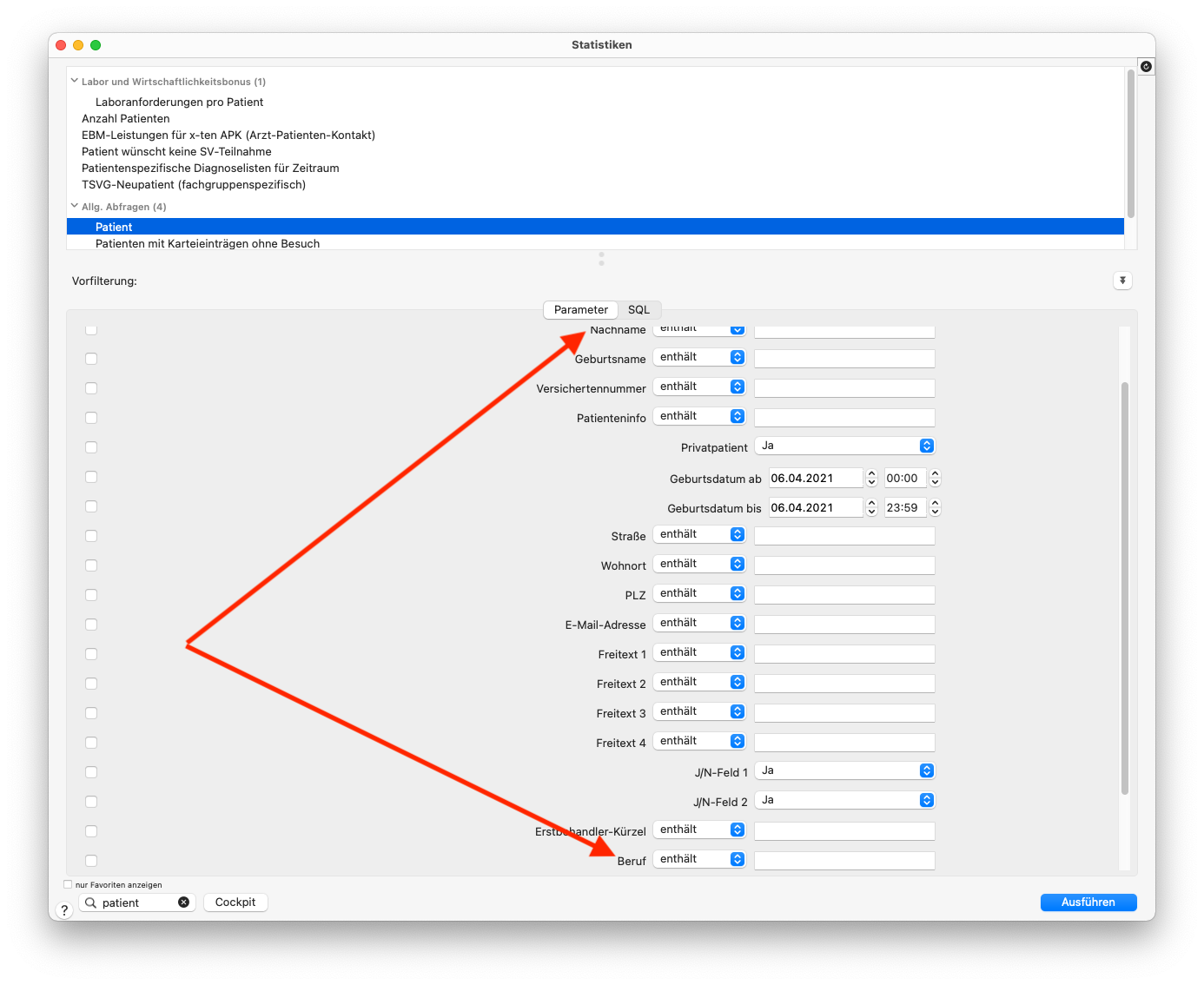Click the Geburtsdatum bis 23:59 time field
The height and width of the screenshot is (985, 1204).
coord(905,508)
